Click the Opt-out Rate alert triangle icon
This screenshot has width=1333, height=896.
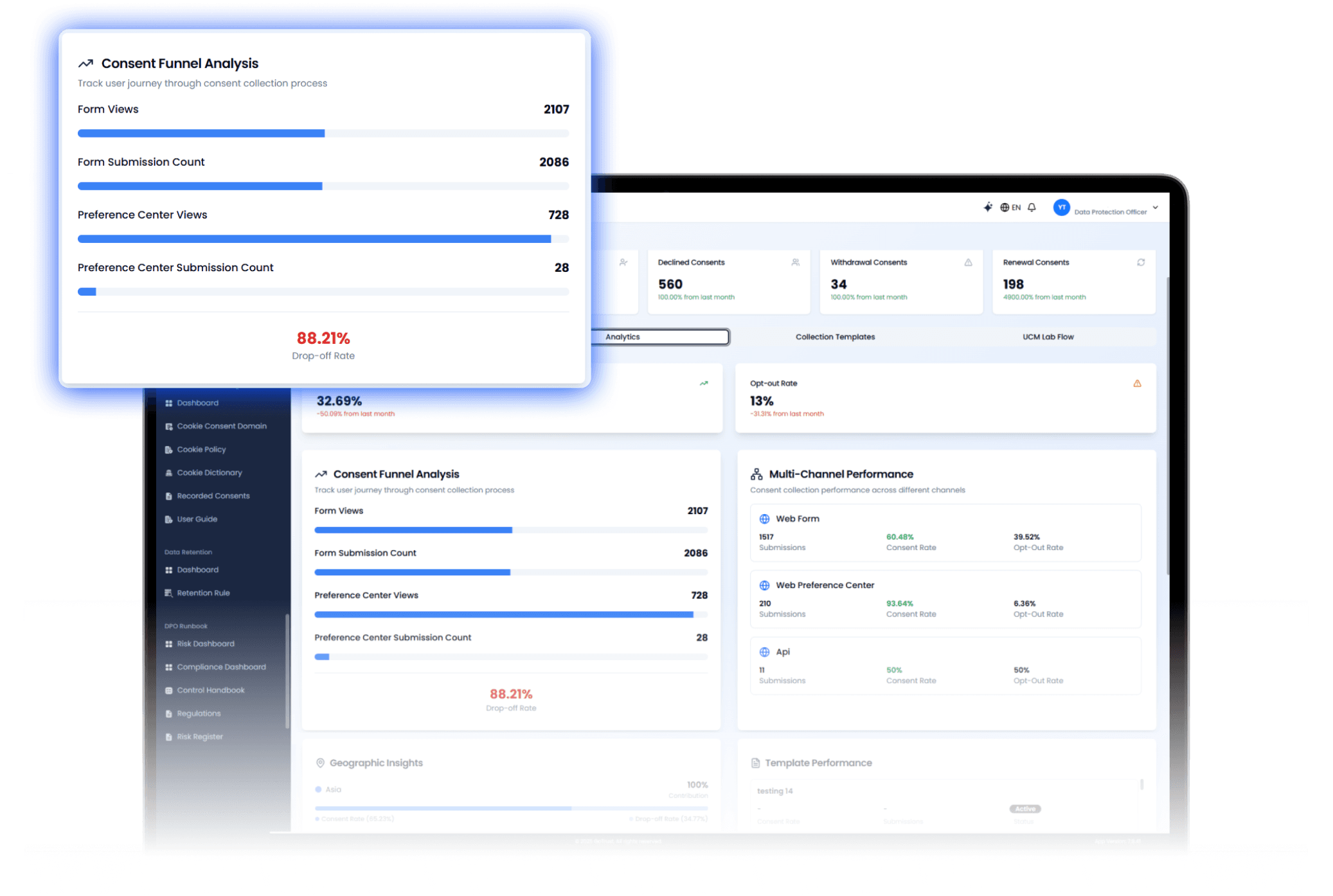pyautogui.click(x=1137, y=384)
